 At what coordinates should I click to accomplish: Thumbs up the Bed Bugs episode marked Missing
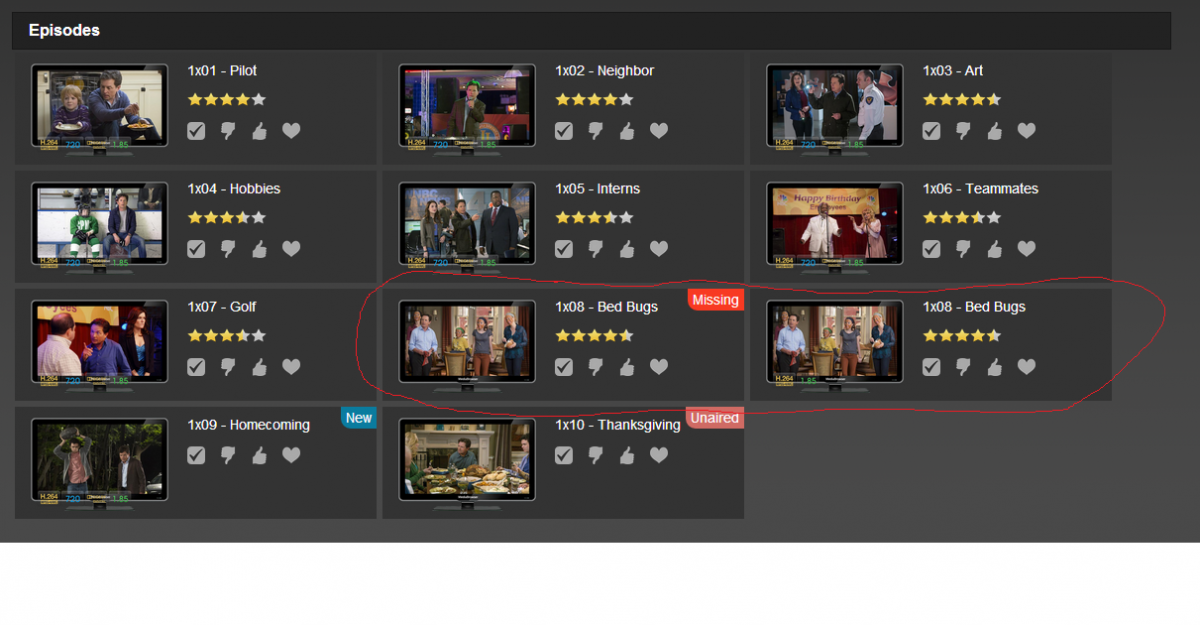(x=627, y=367)
